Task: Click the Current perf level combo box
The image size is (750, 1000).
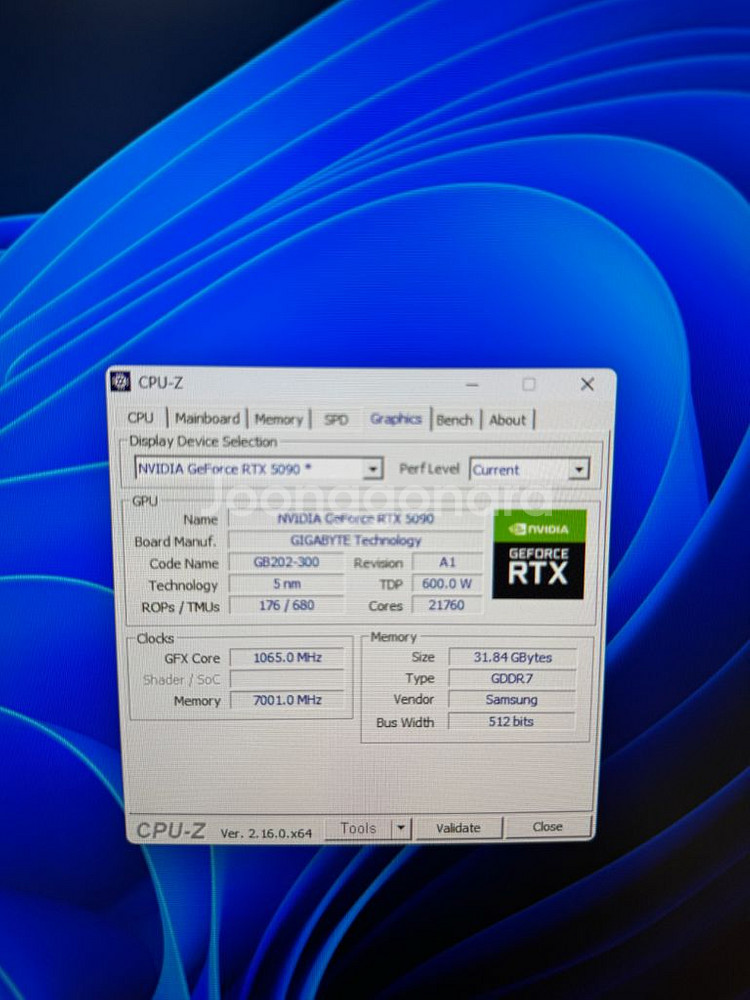Action: point(529,470)
